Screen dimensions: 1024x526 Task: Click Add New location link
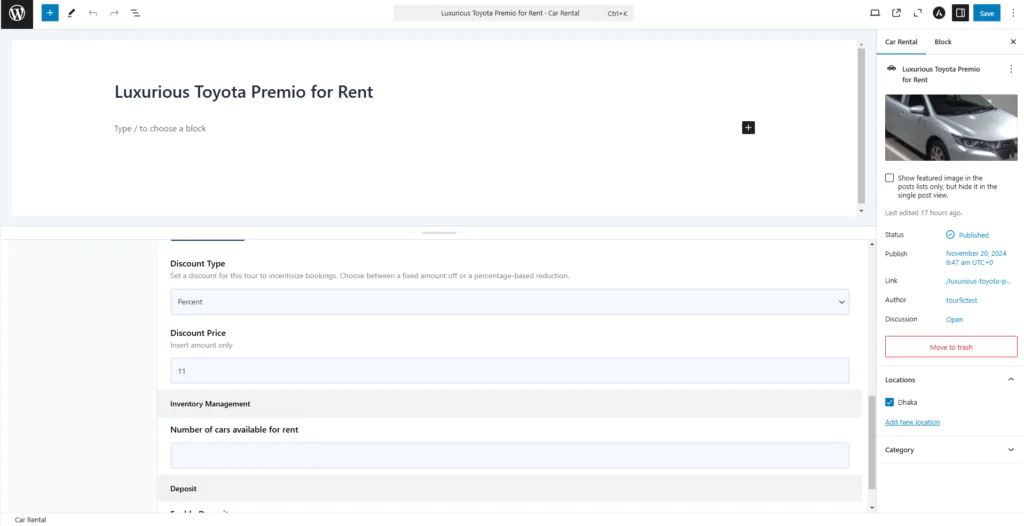tap(912, 422)
